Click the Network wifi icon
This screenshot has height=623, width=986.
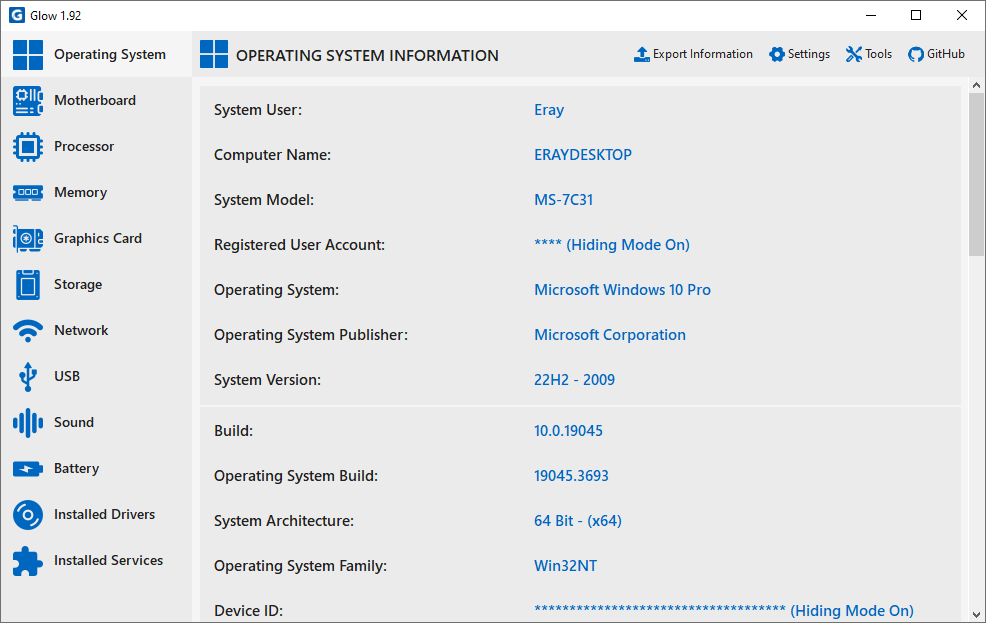tap(28, 331)
